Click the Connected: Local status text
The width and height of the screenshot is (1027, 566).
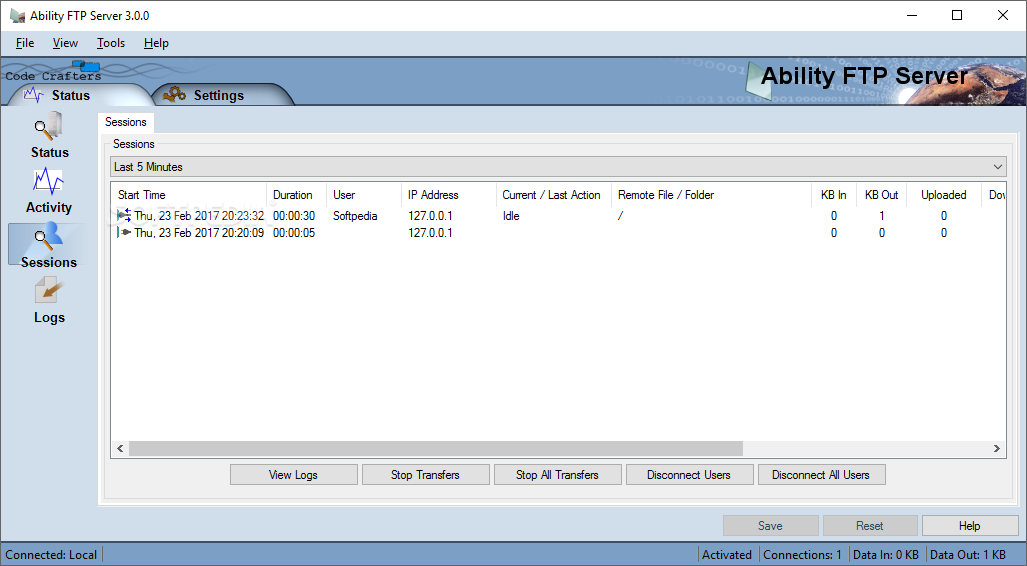click(x=51, y=555)
